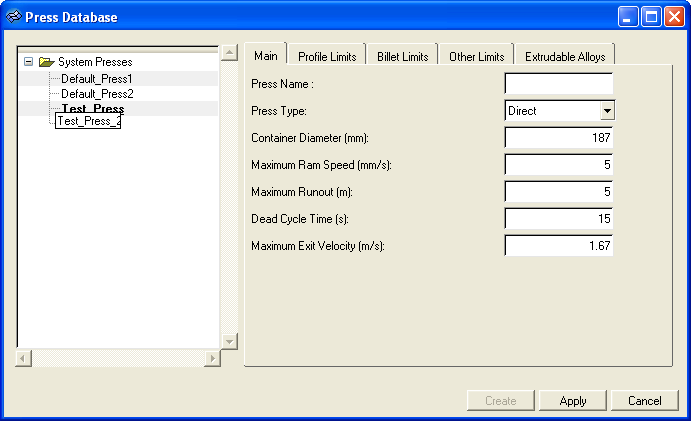Click the Press Database title bar icon
This screenshot has height=421, width=691.
point(14,17)
